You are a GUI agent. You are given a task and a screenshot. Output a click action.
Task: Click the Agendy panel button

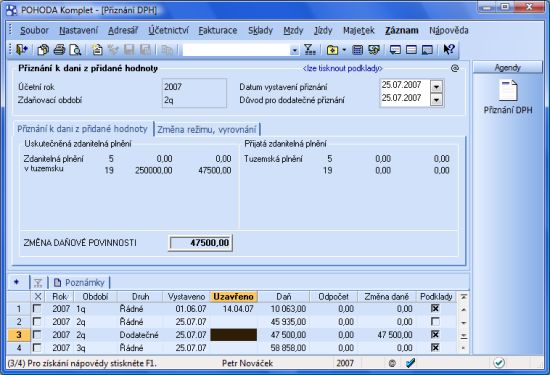click(508, 67)
